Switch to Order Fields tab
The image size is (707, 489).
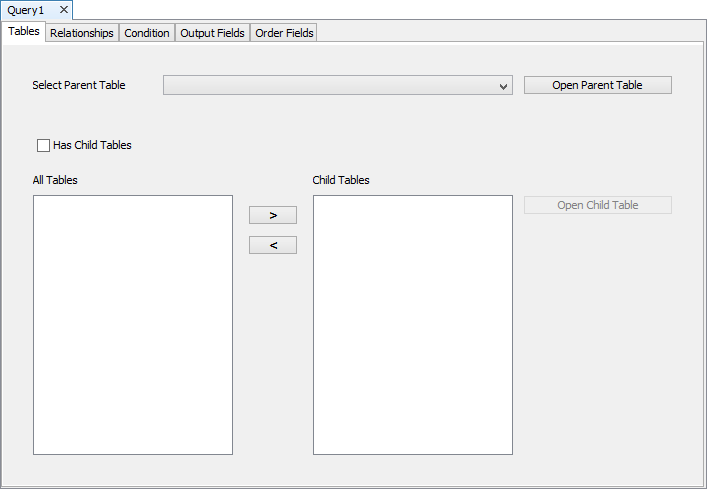pos(284,33)
